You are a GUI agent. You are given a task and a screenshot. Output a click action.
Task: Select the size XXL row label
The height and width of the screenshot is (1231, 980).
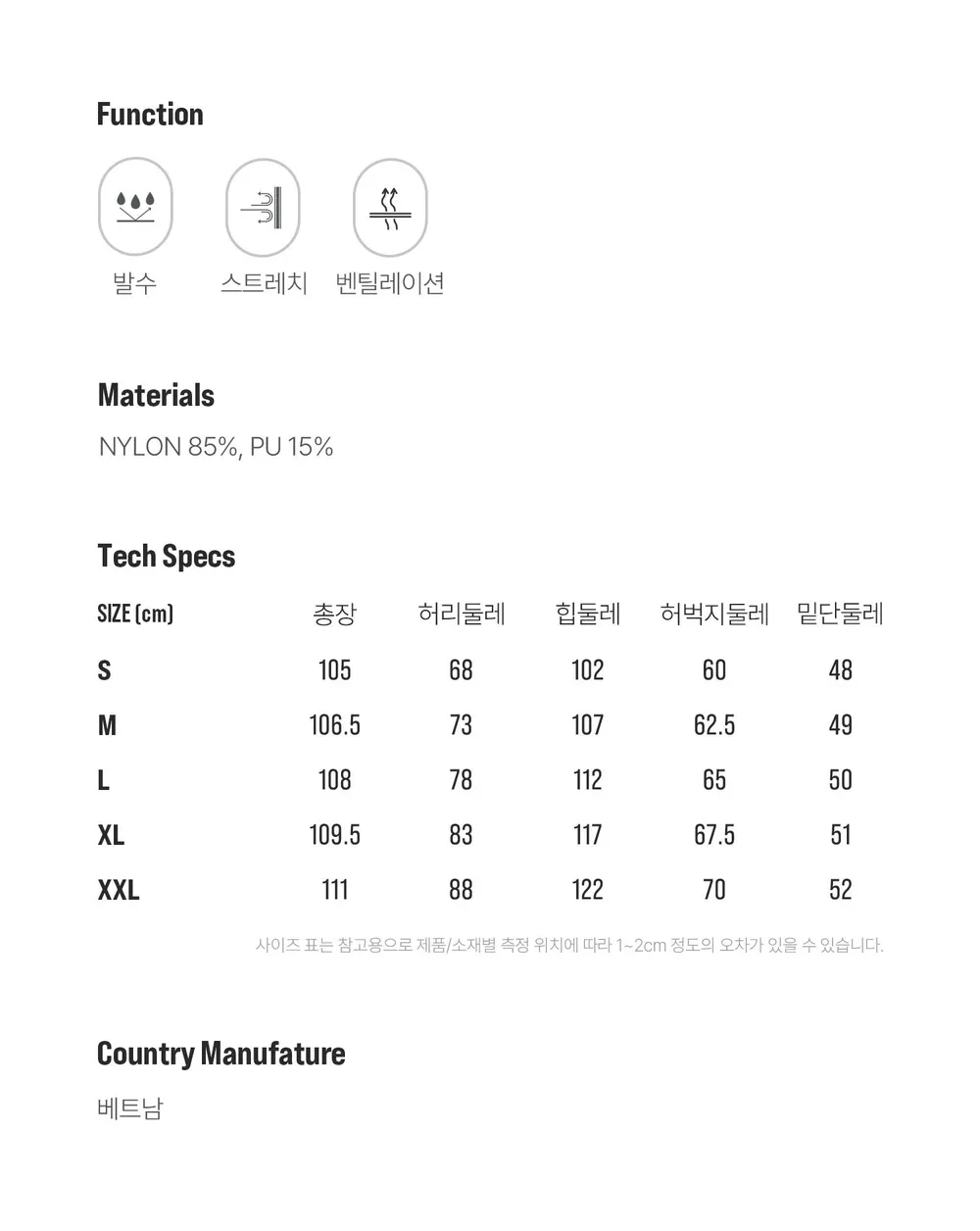tap(119, 890)
